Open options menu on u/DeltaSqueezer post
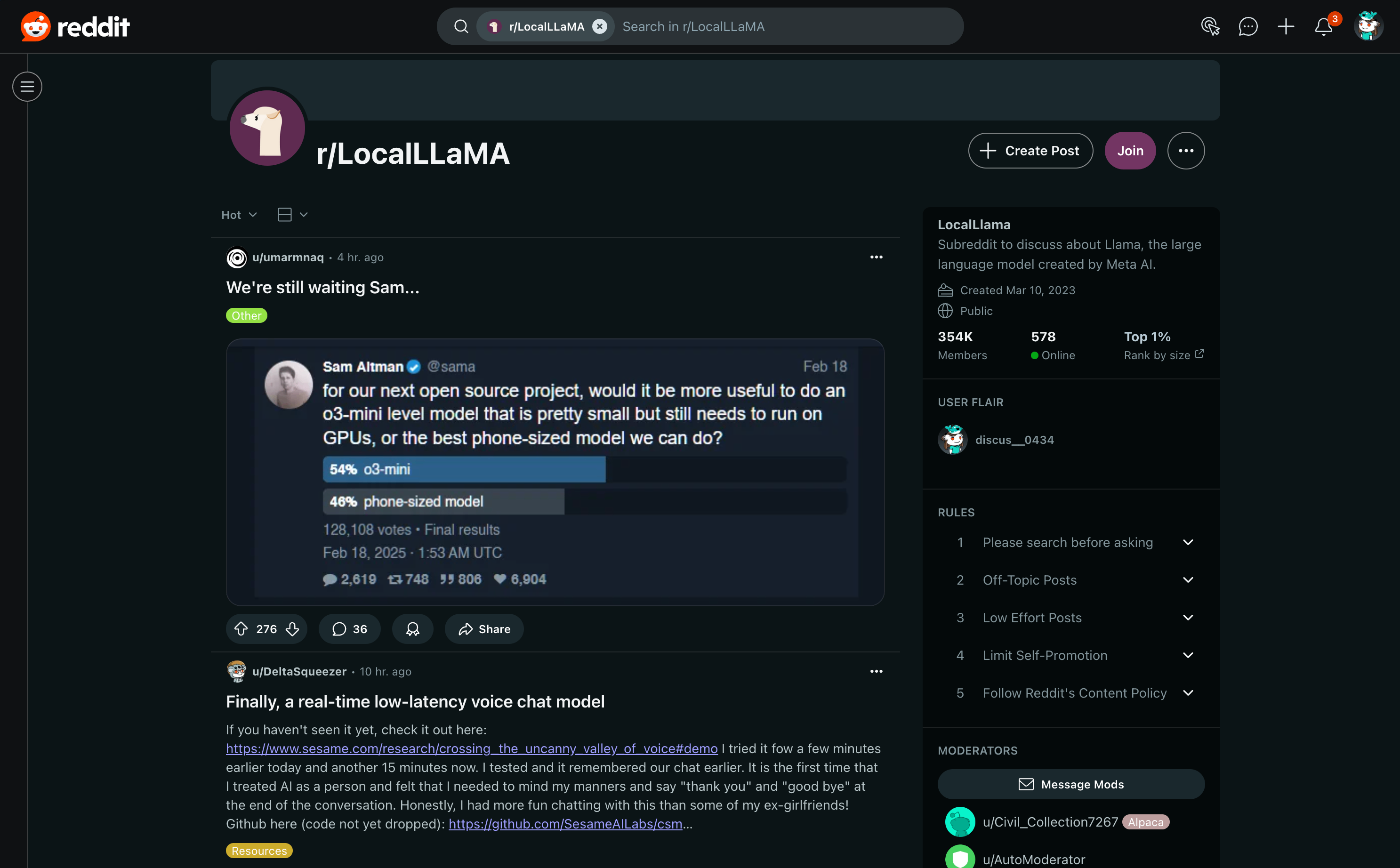This screenshot has width=1400, height=868. (x=876, y=672)
